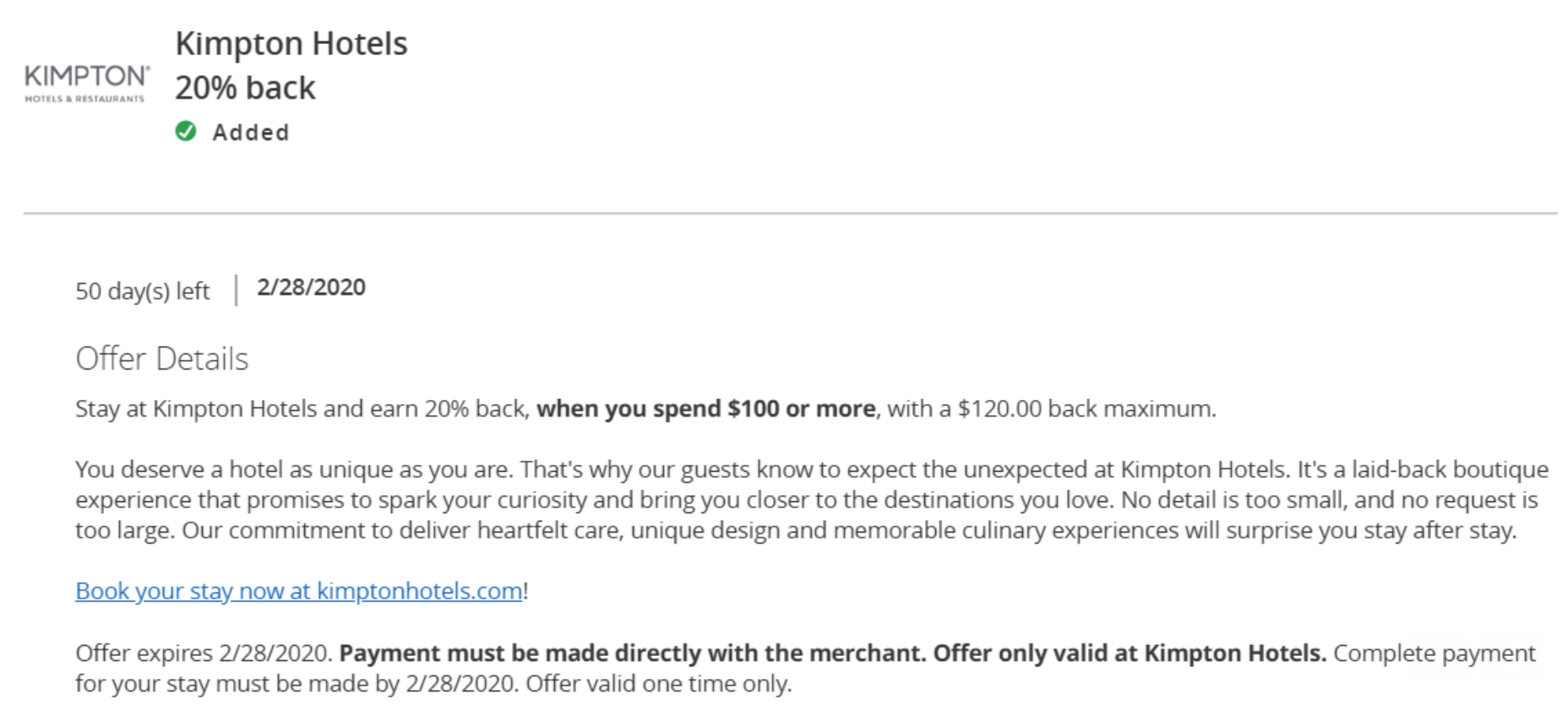Click the Kimpton Hotels offer title
Viewport: 1568px width, 727px height.
tap(291, 44)
